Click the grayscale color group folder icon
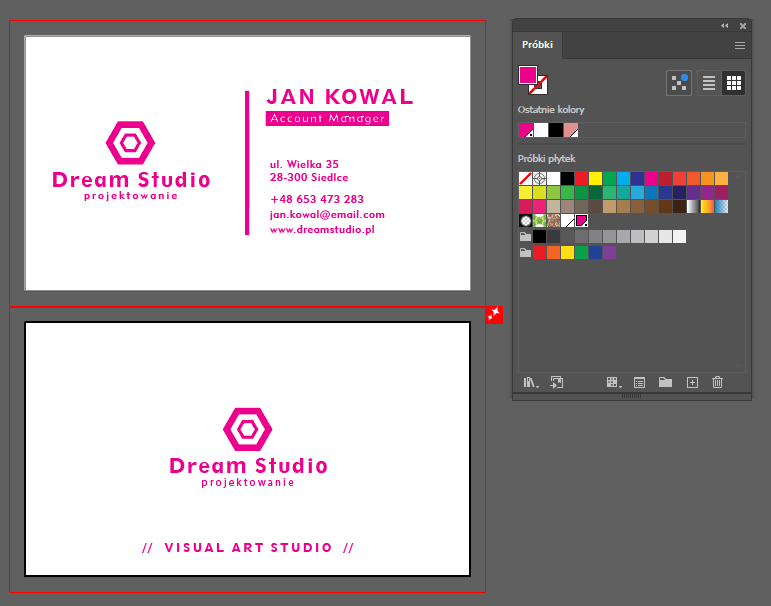The image size is (771, 606). tap(525, 237)
